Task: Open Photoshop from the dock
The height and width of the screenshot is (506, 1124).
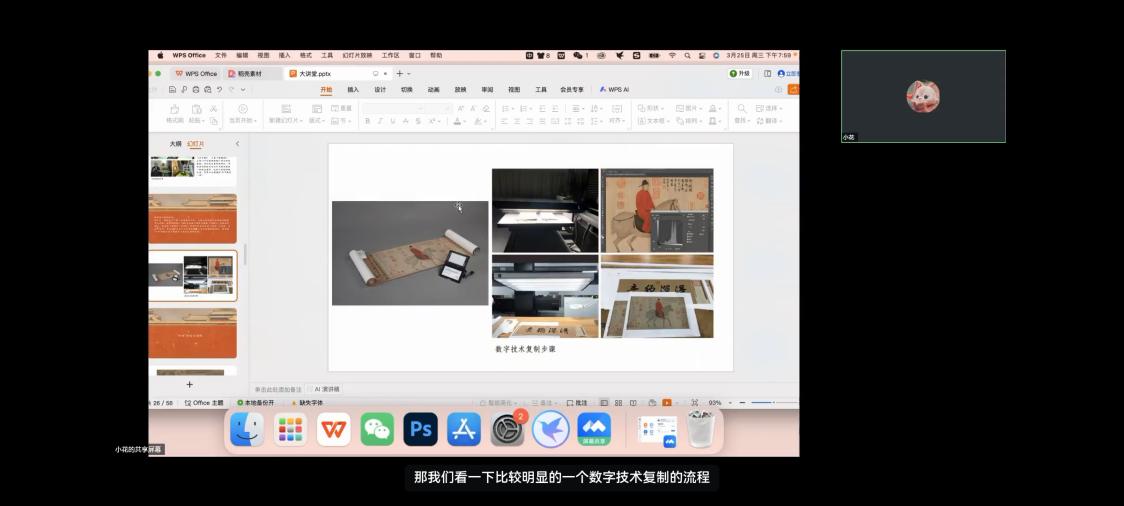Action: coord(420,430)
